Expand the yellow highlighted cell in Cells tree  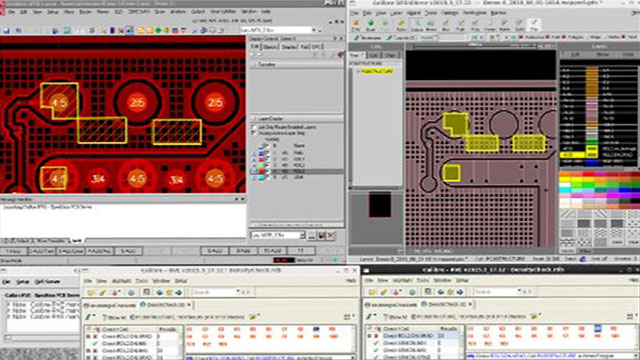click(x=358, y=71)
